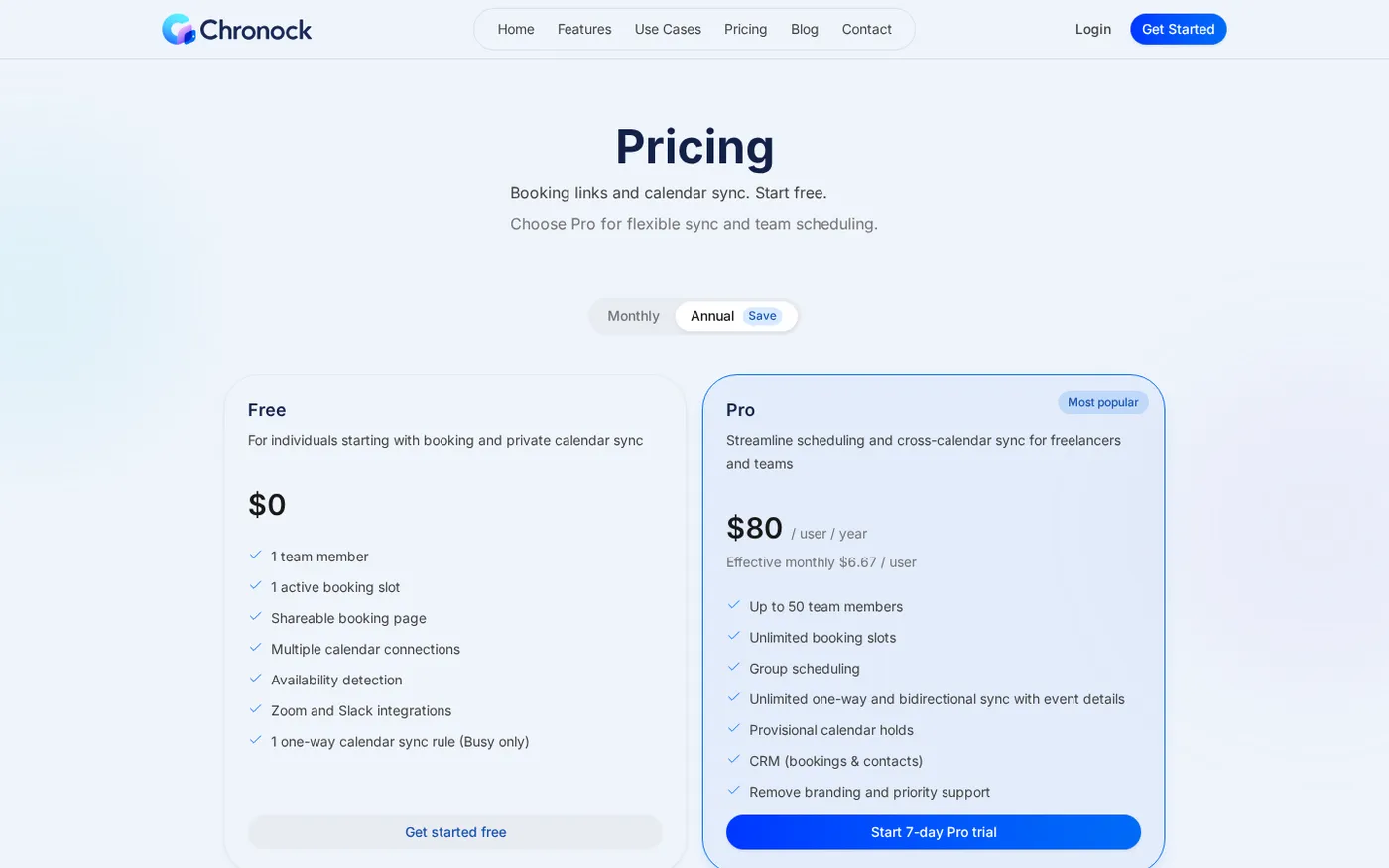Click the $80 price text
This screenshot has height=868, width=1389.
[x=754, y=528]
